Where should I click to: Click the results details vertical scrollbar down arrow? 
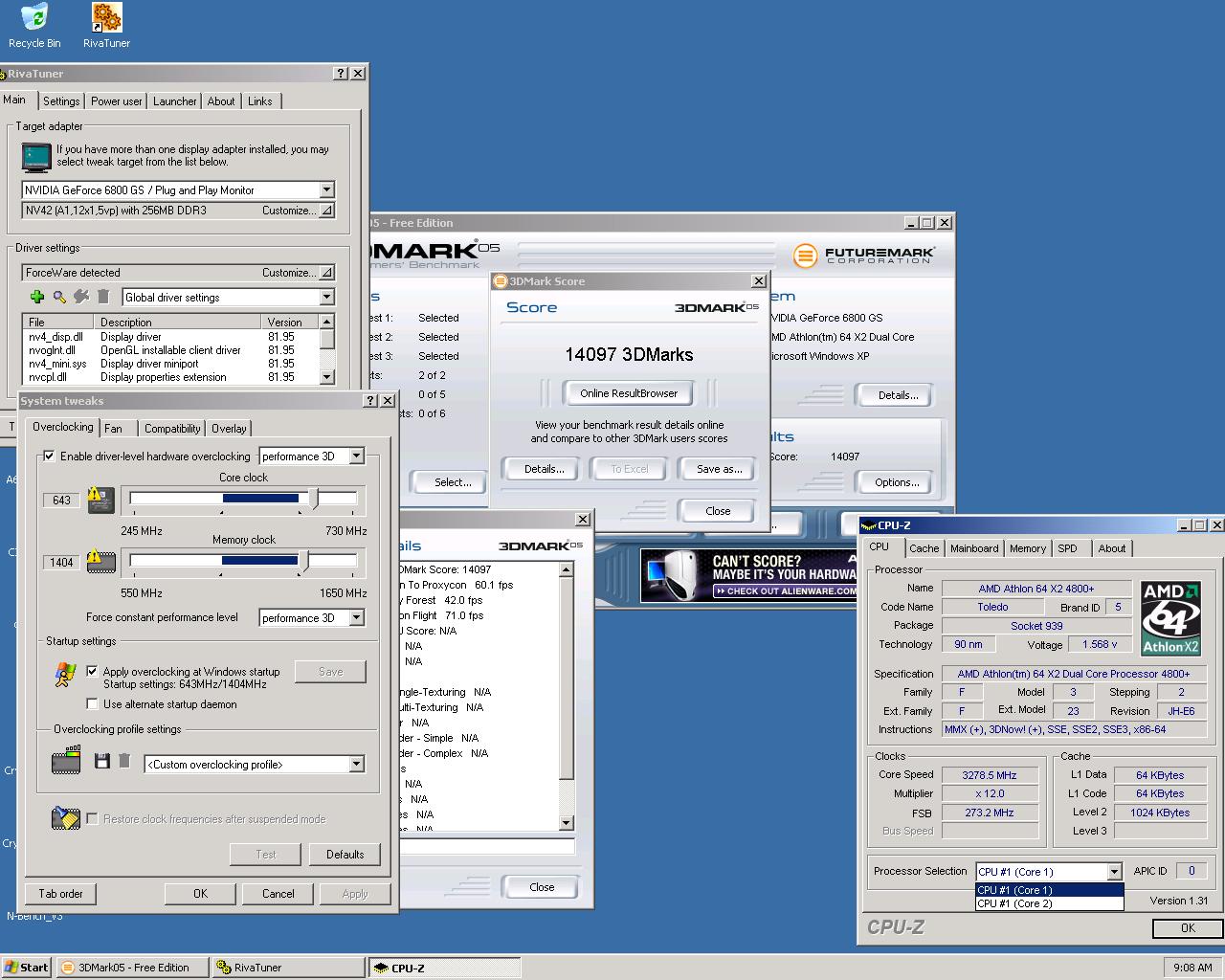point(566,823)
